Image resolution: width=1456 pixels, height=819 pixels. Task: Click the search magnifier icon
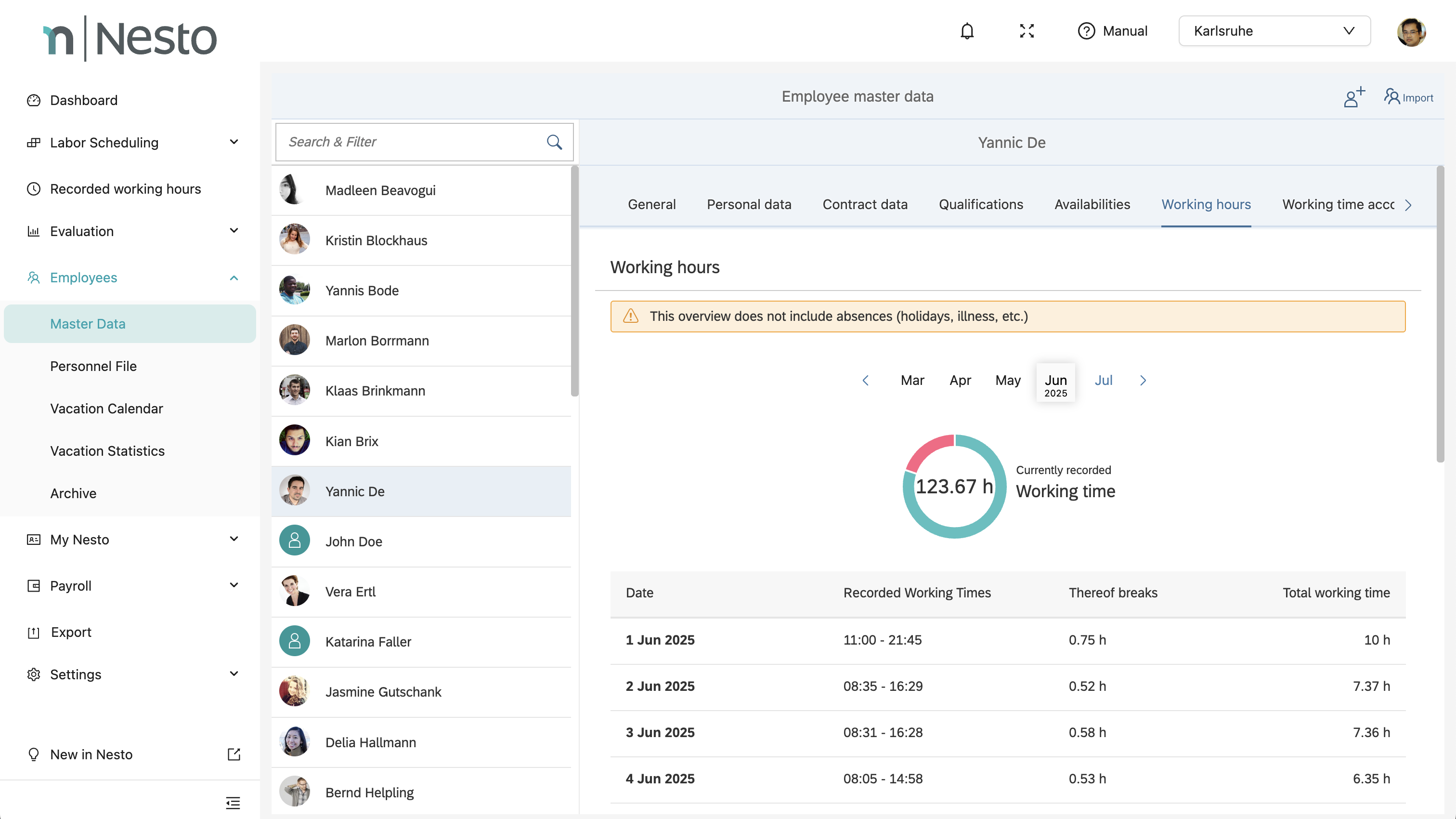click(x=554, y=142)
